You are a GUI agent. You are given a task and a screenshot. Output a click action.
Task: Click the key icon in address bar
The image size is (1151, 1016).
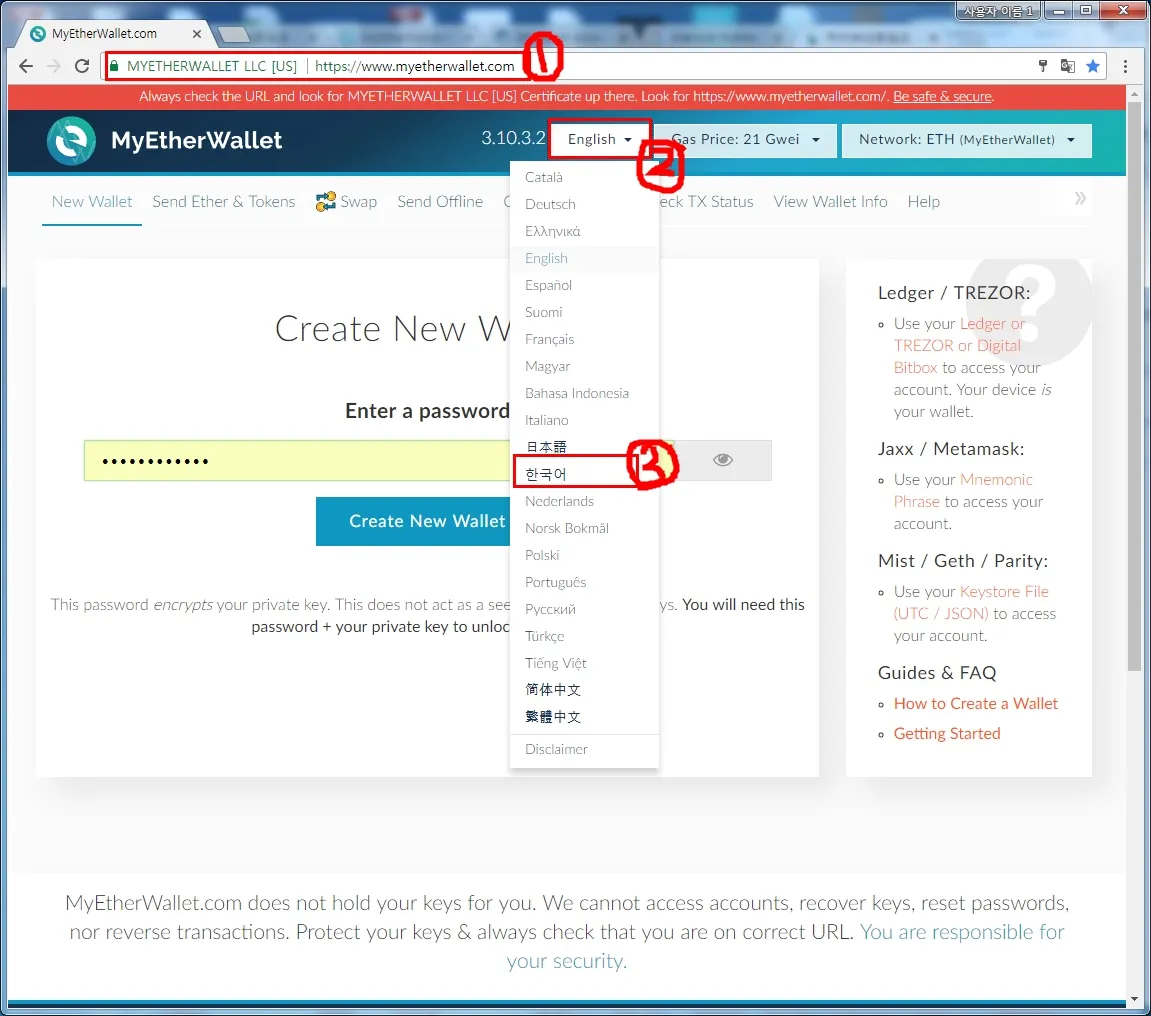(1042, 66)
